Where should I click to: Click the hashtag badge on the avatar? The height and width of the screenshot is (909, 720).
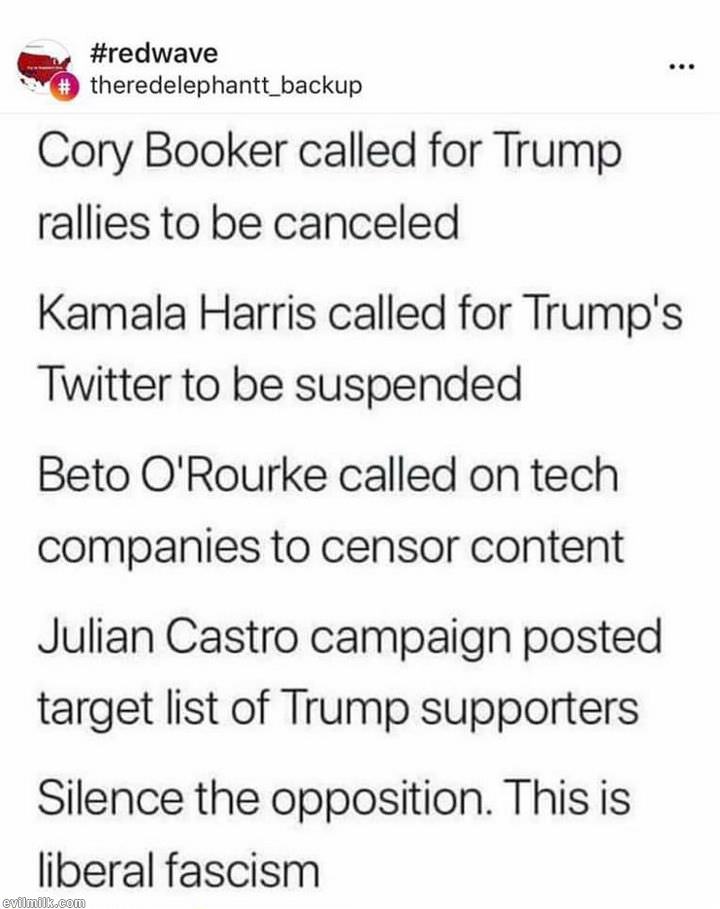point(63,87)
